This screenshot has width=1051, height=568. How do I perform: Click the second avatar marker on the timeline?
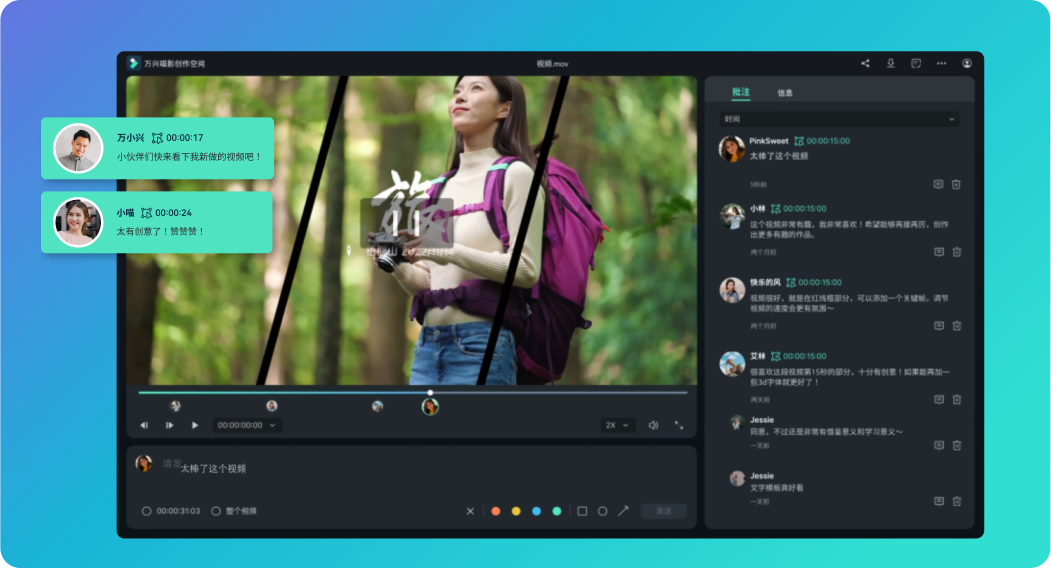point(271,406)
